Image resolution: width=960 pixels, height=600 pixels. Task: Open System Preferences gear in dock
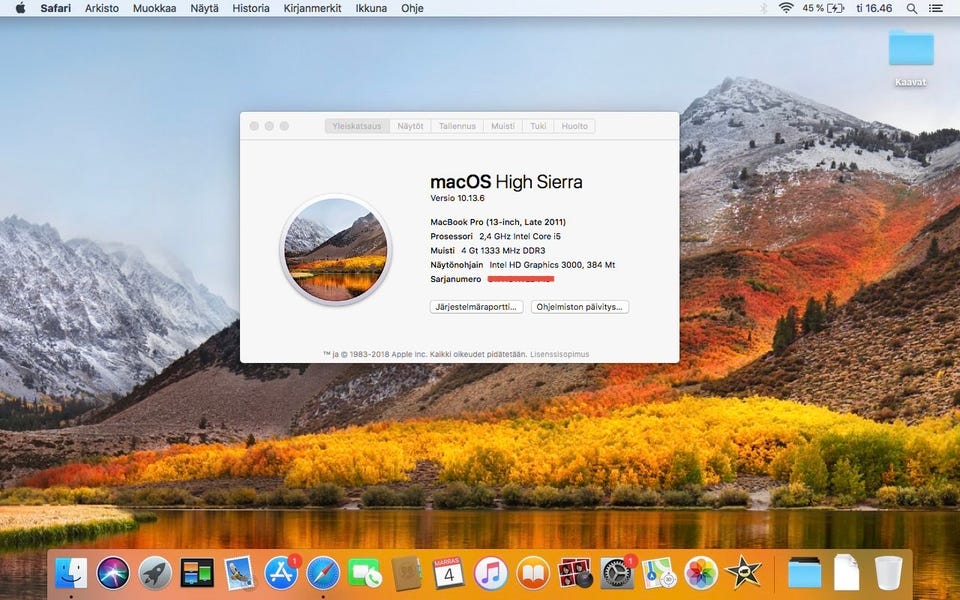coord(617,573)
